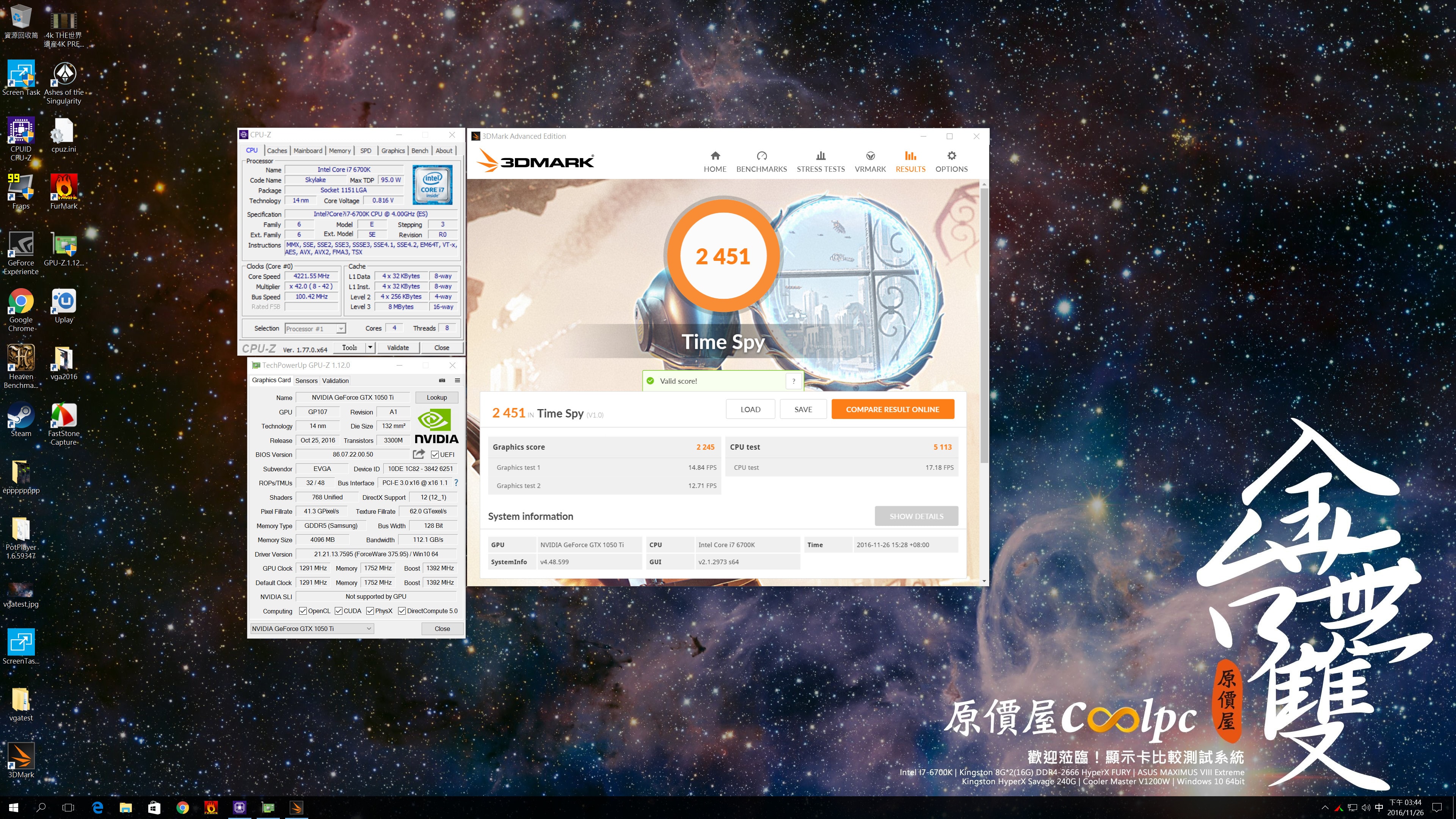The image size is (1456, 819).
Task: Open the About tab in CPU-Z
Action: [x=444, y=151]
